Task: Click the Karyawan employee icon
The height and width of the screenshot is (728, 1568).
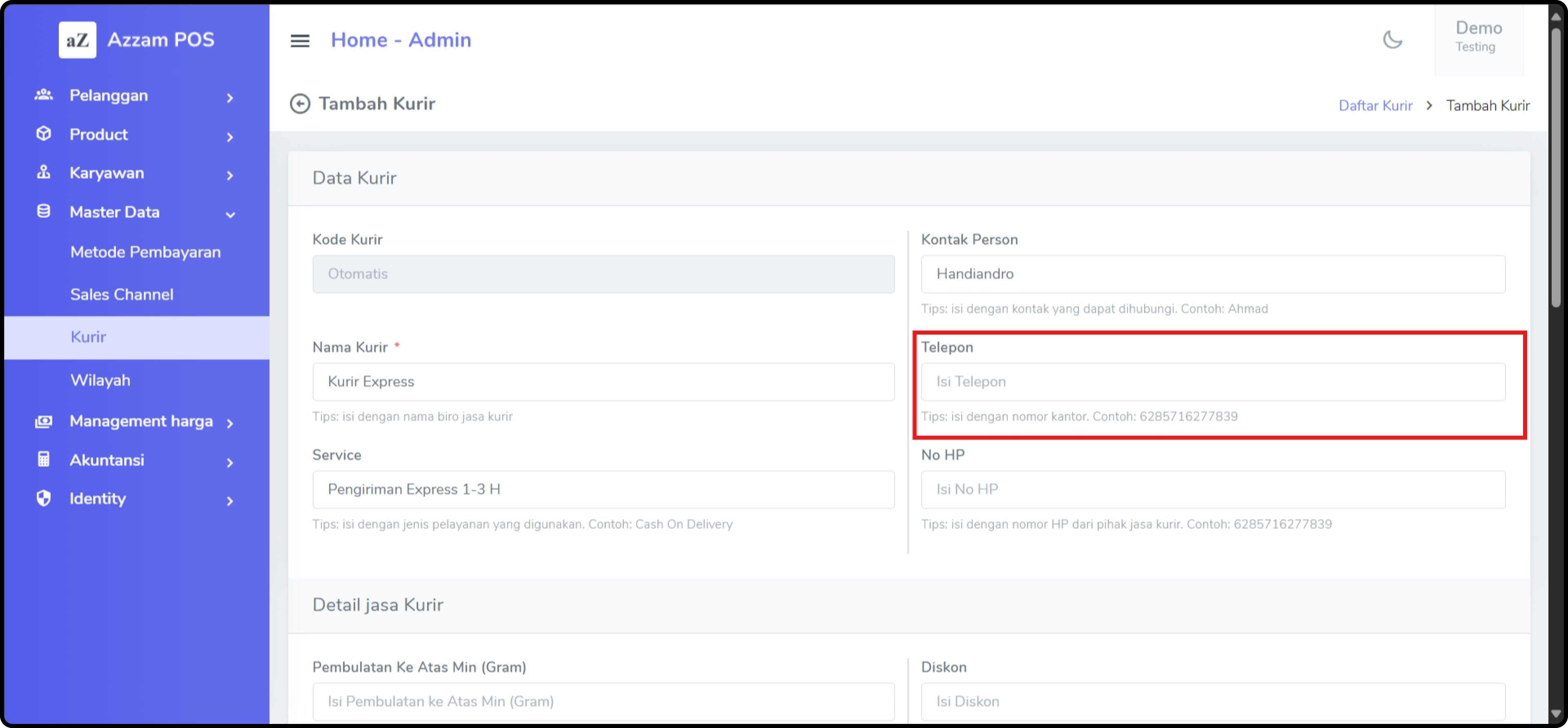Action: pyautogui.click(x=43, y=173)
